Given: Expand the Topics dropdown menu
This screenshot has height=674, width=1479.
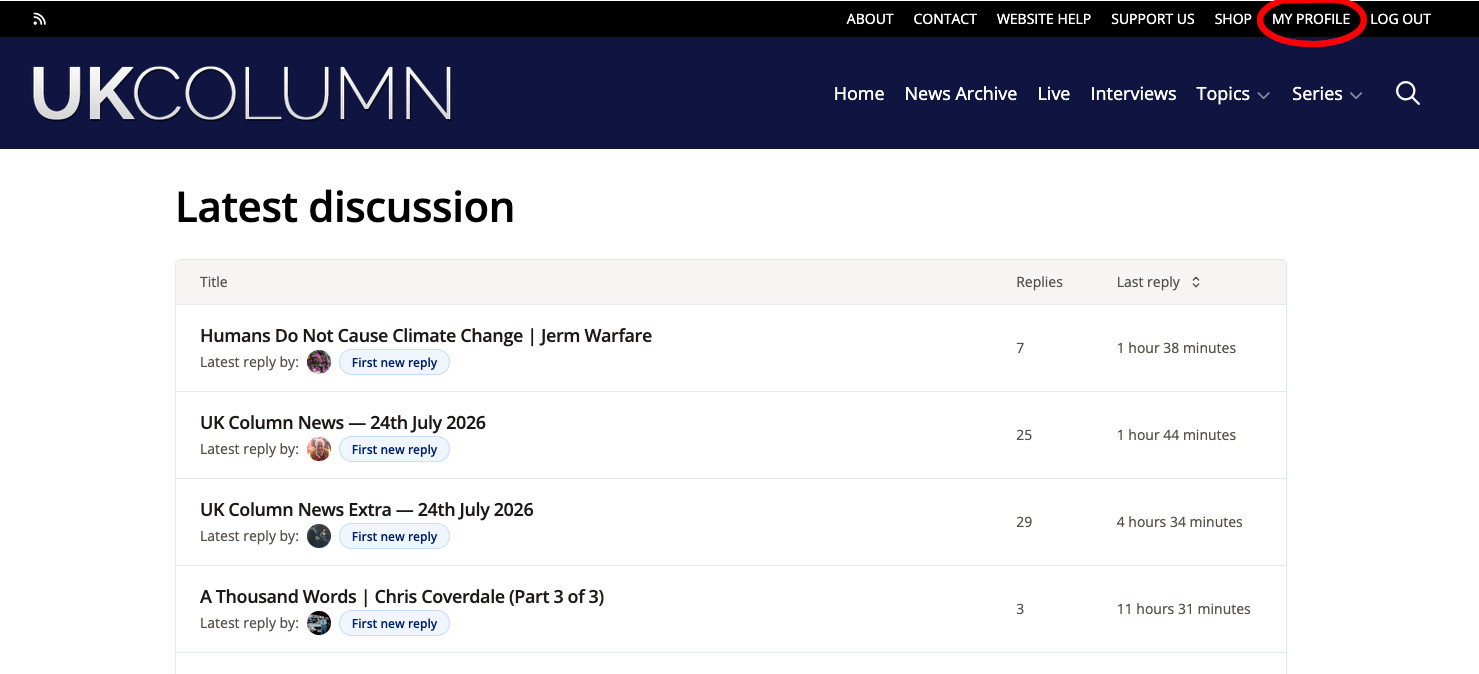Looking at the screenshot, I should pos(1233,94).
